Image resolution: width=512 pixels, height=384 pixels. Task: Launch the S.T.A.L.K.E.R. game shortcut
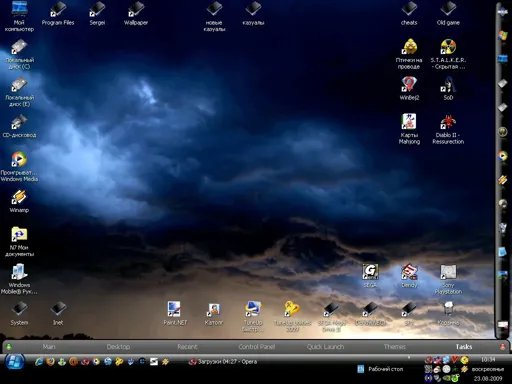pos(448,54)
